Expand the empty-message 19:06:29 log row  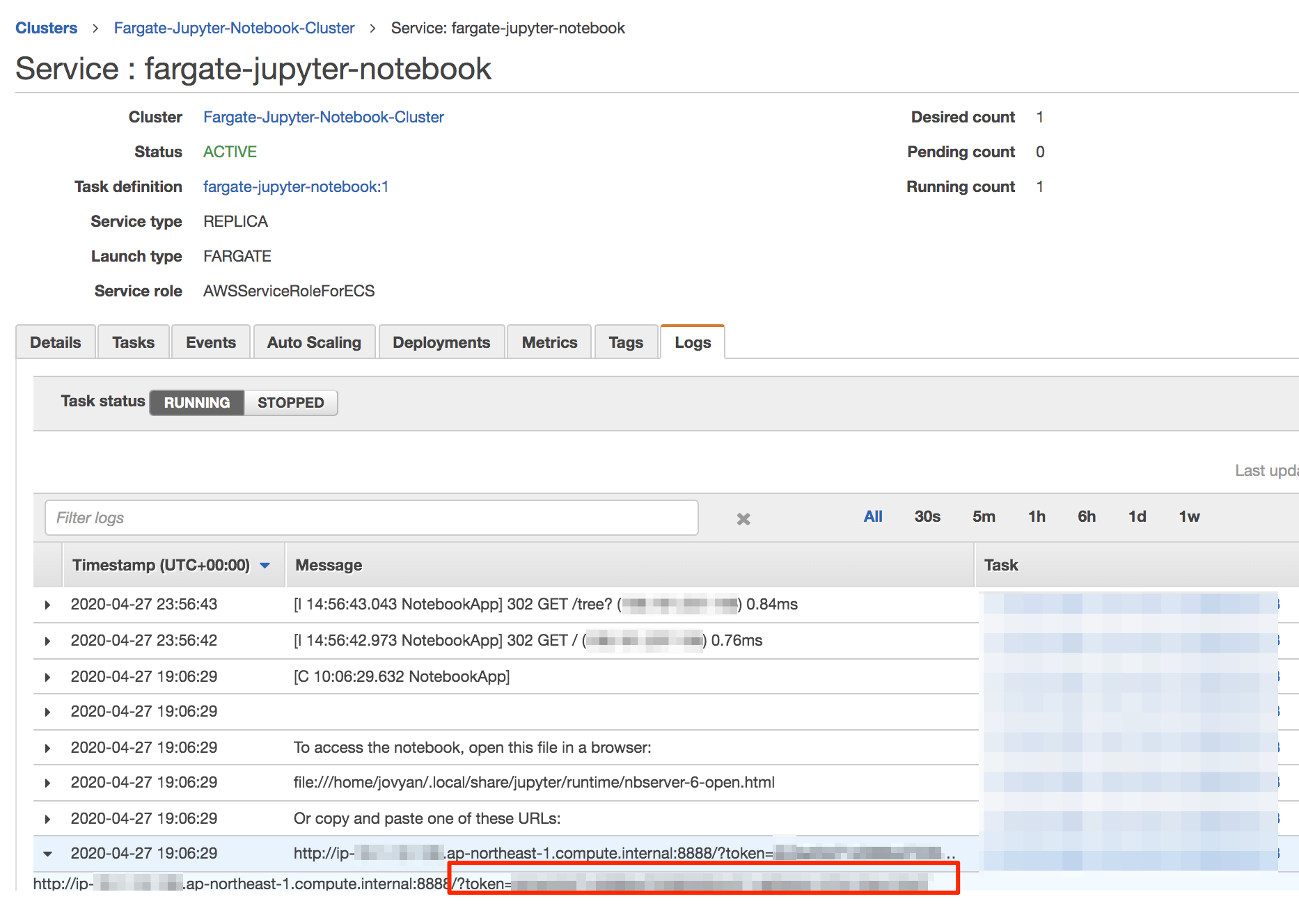47,712
